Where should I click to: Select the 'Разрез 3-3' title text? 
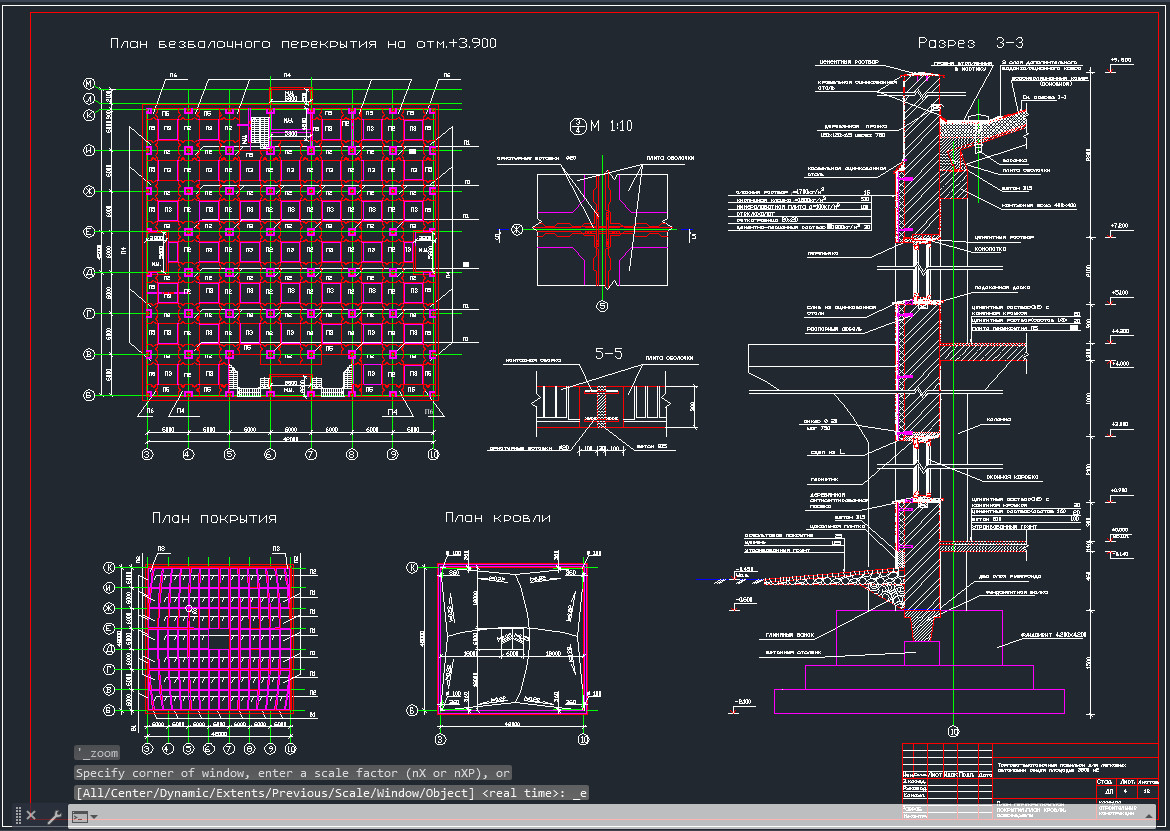[970, 42]
